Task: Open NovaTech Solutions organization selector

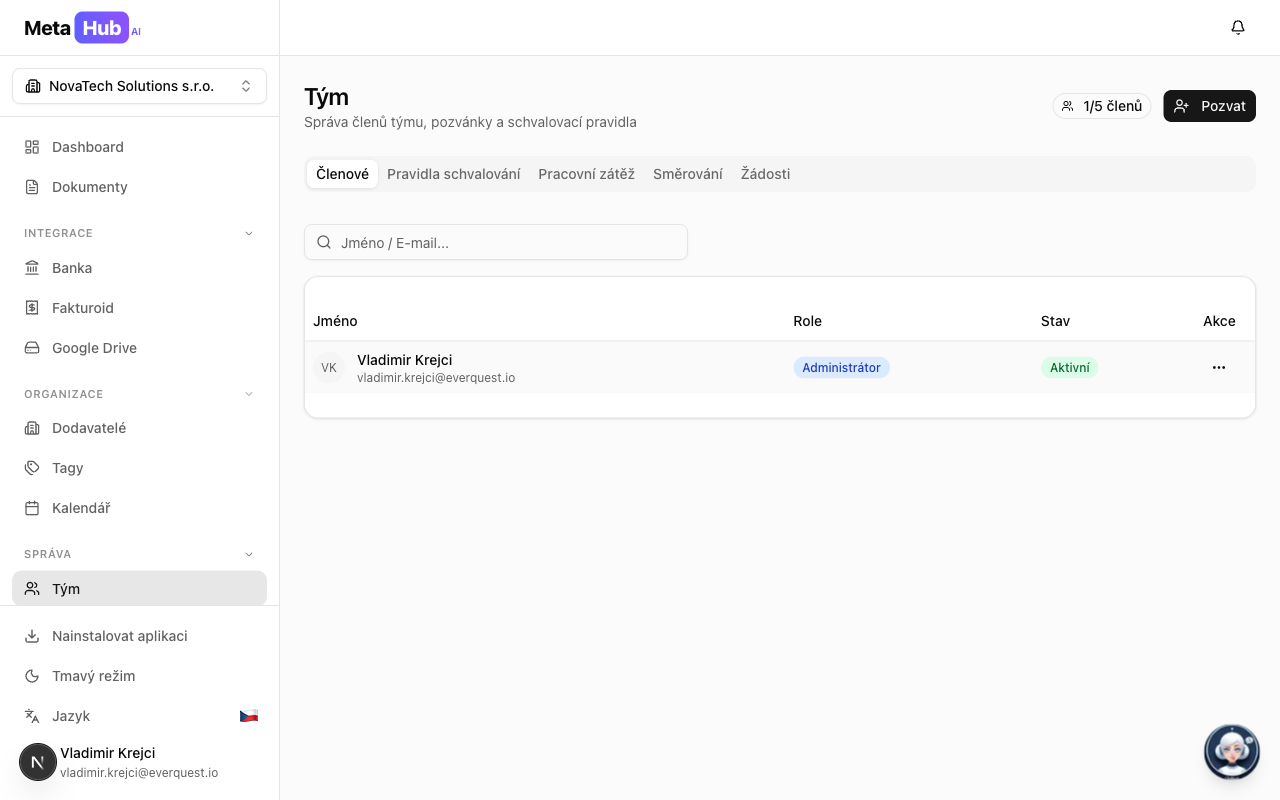Action: point(139,86)
